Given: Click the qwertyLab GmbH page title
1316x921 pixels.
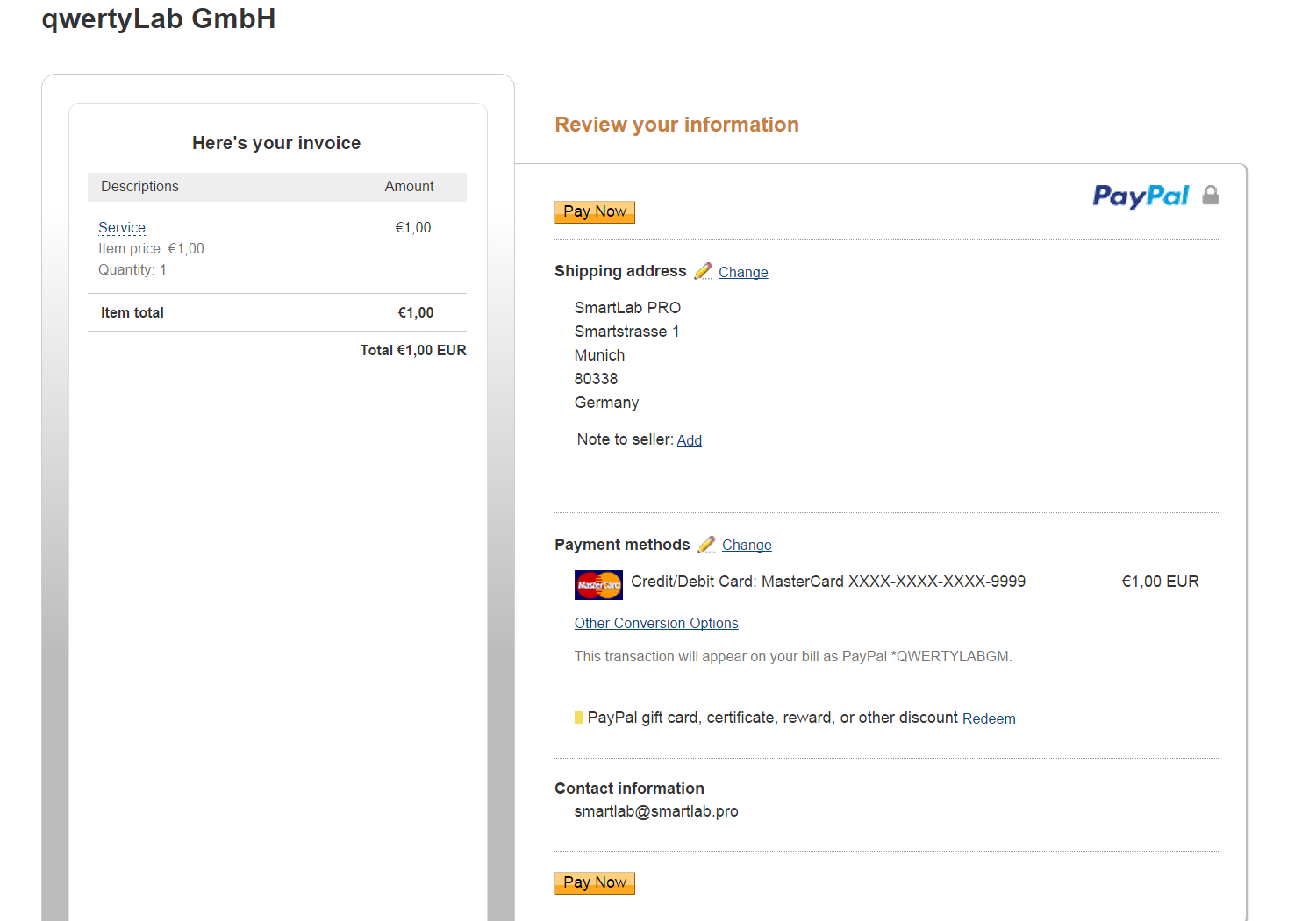Looking at the screenshot, I should (x=159, y=18).
